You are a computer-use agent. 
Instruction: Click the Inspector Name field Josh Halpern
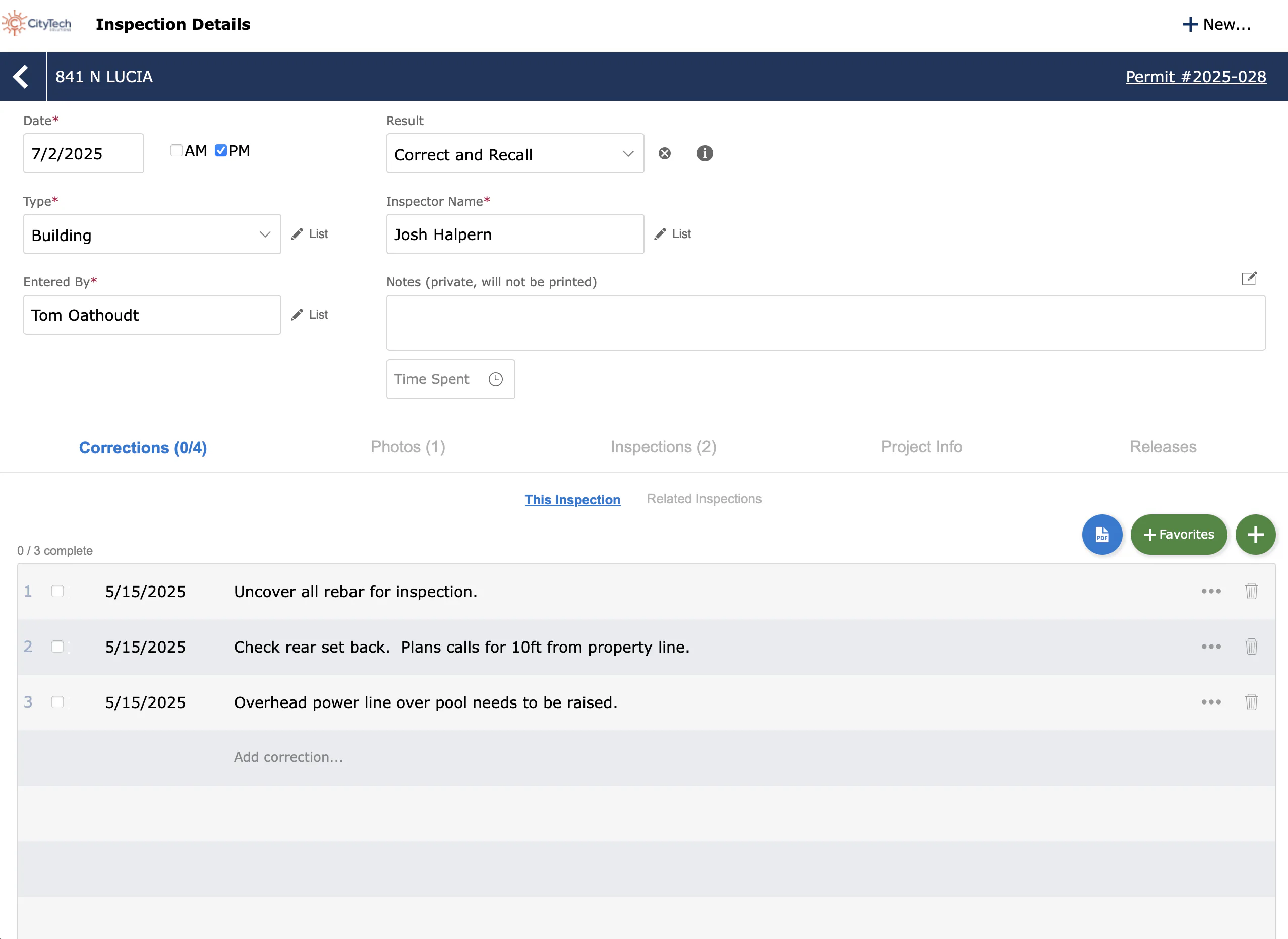(515, 234)
